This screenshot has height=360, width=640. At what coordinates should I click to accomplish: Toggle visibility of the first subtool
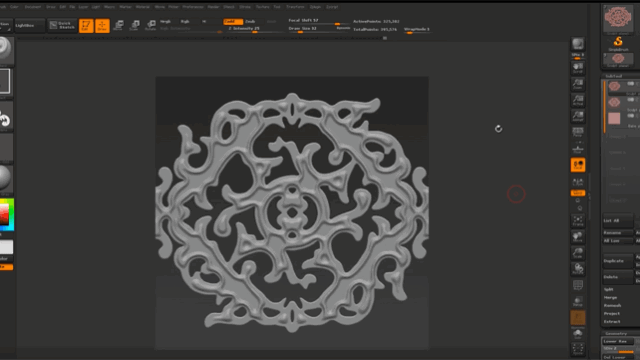631,84
